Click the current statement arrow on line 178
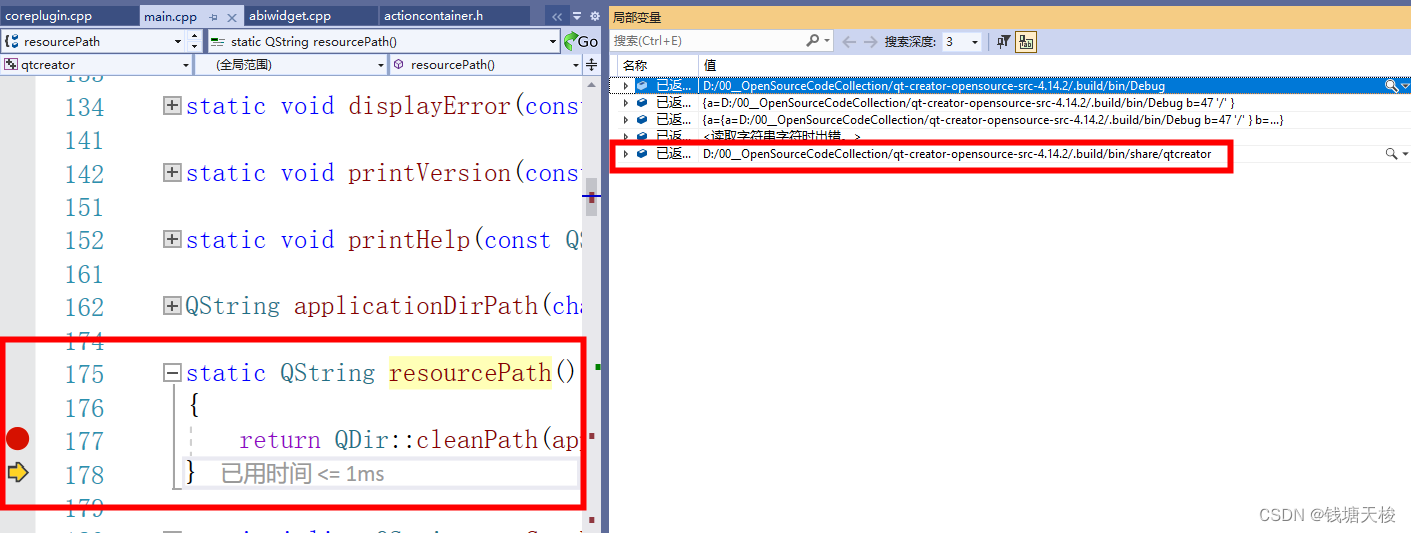 18,472
